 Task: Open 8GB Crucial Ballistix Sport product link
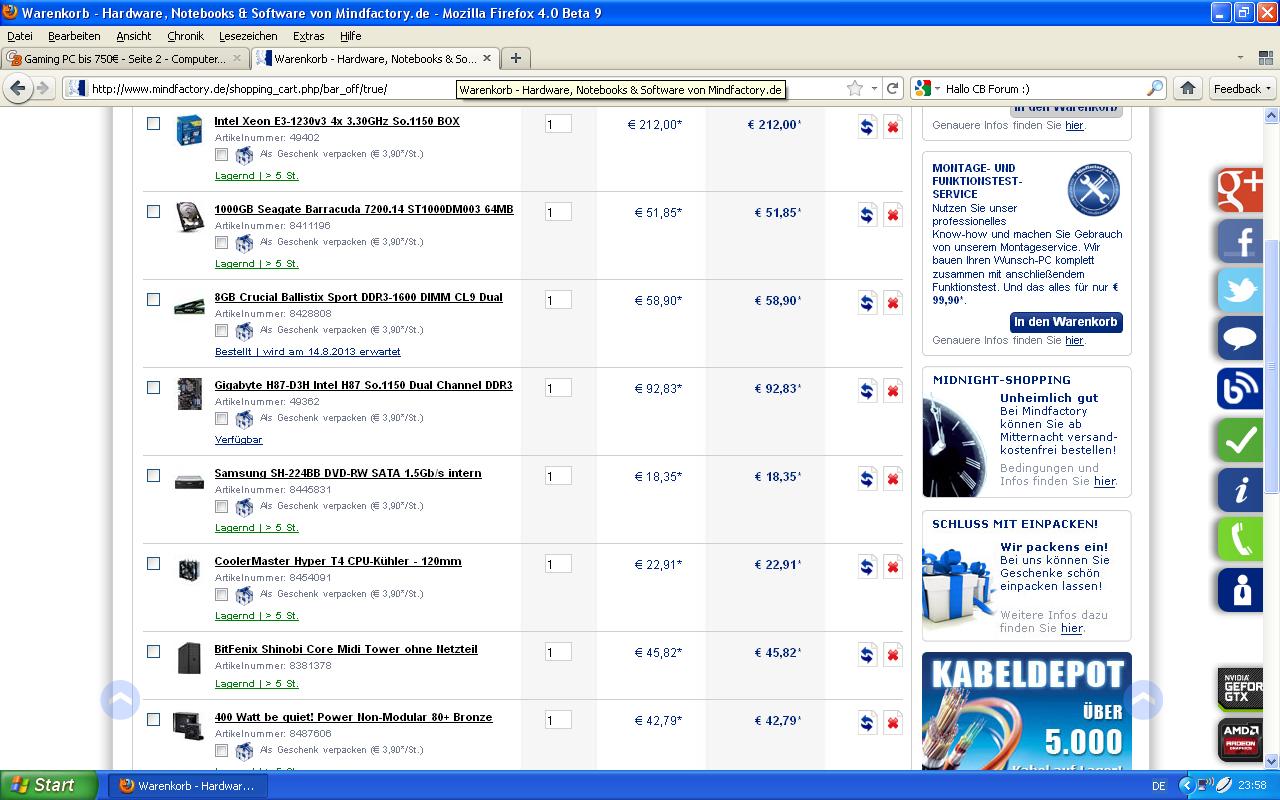pyautogui.click(x=358, y=297)
